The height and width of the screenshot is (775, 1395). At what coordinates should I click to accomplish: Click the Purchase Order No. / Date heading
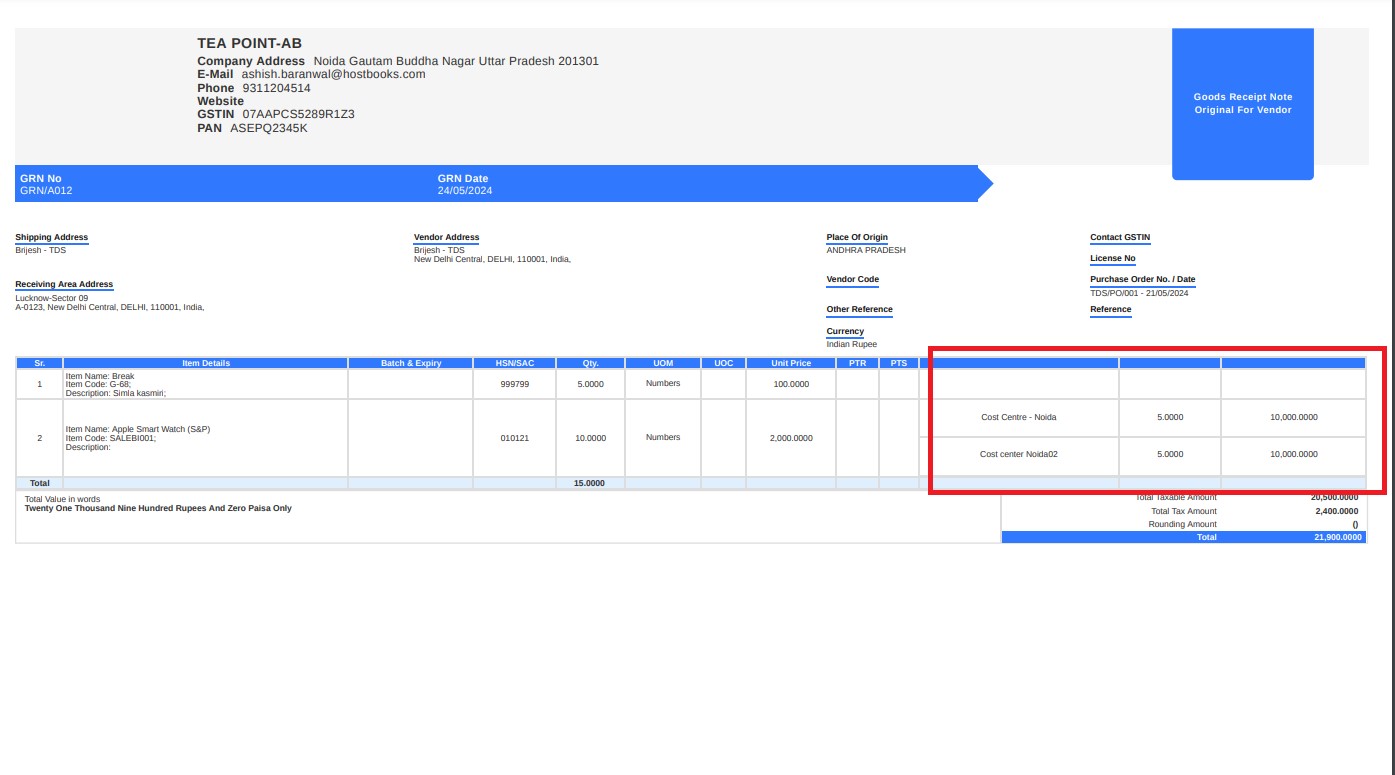[x=1142, y=279]
